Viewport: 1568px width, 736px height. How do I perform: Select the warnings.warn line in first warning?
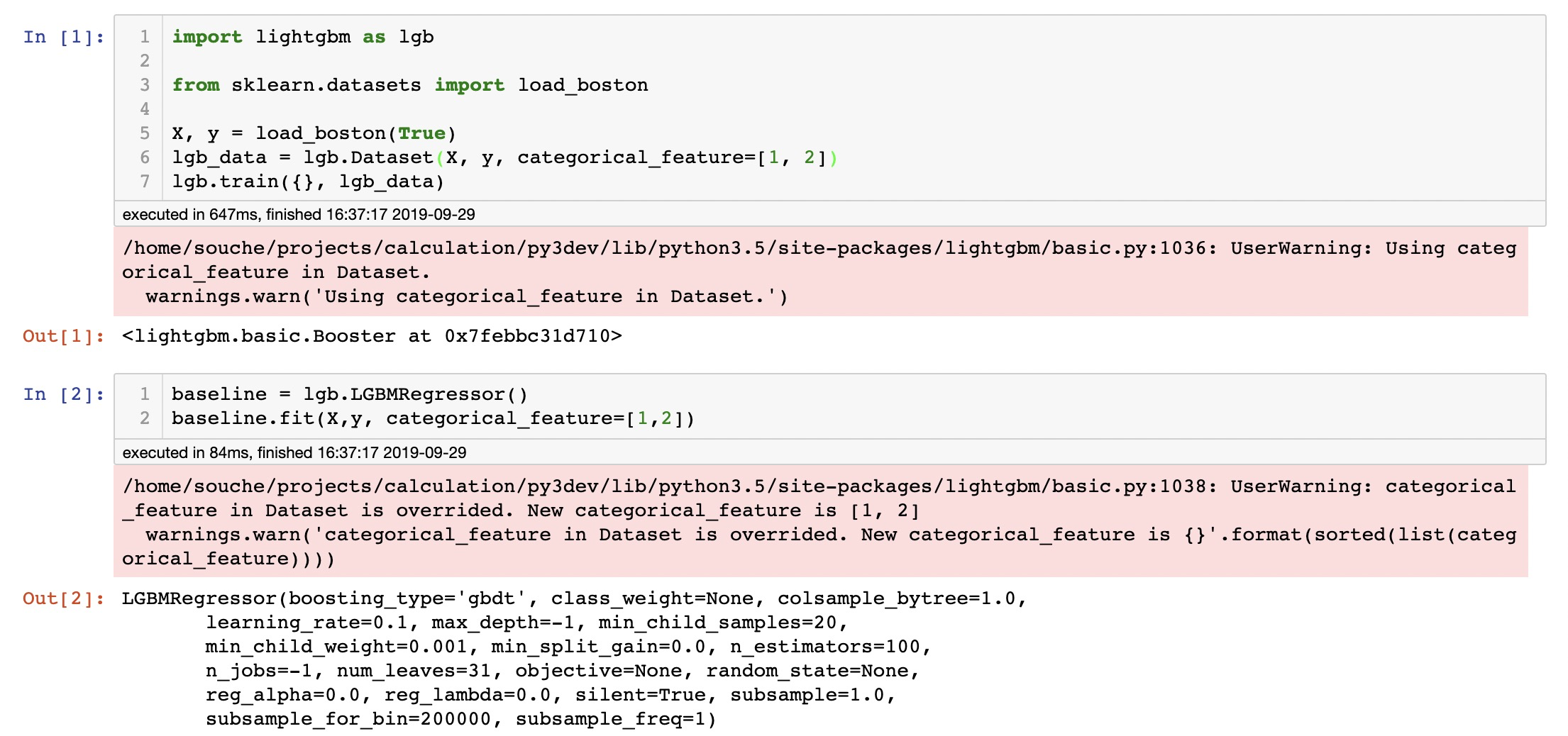465,296
